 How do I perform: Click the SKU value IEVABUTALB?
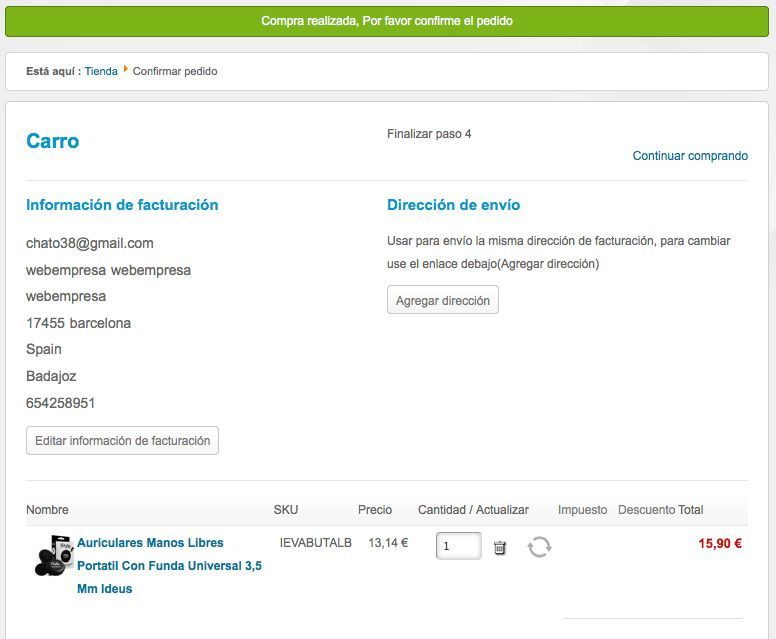click(x=315, y=543)
